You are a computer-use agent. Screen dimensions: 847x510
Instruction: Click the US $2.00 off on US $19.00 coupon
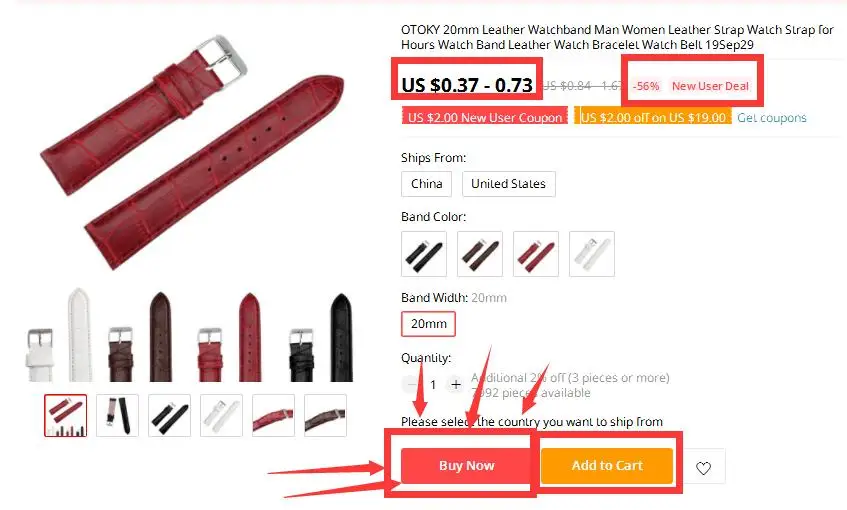pos(653,117)
